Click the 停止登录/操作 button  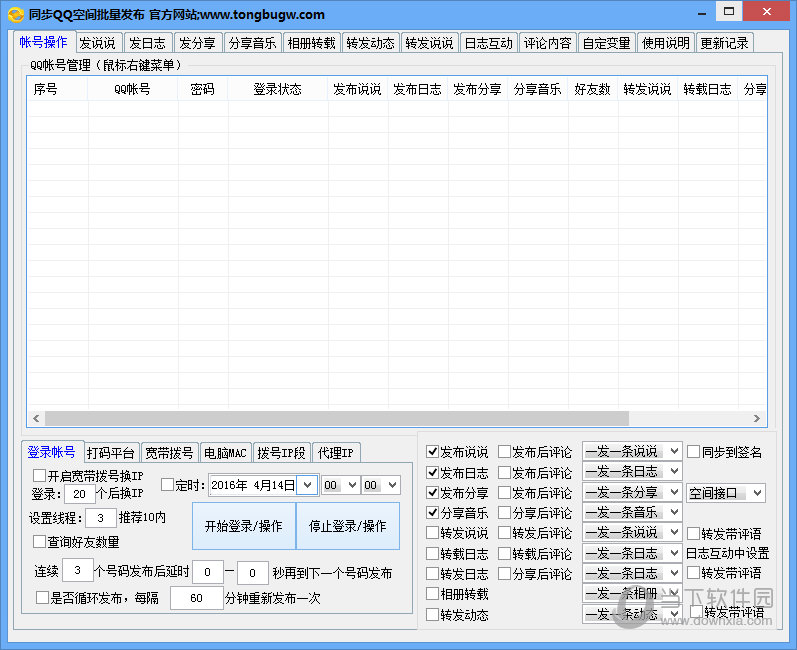pos(348,526)
